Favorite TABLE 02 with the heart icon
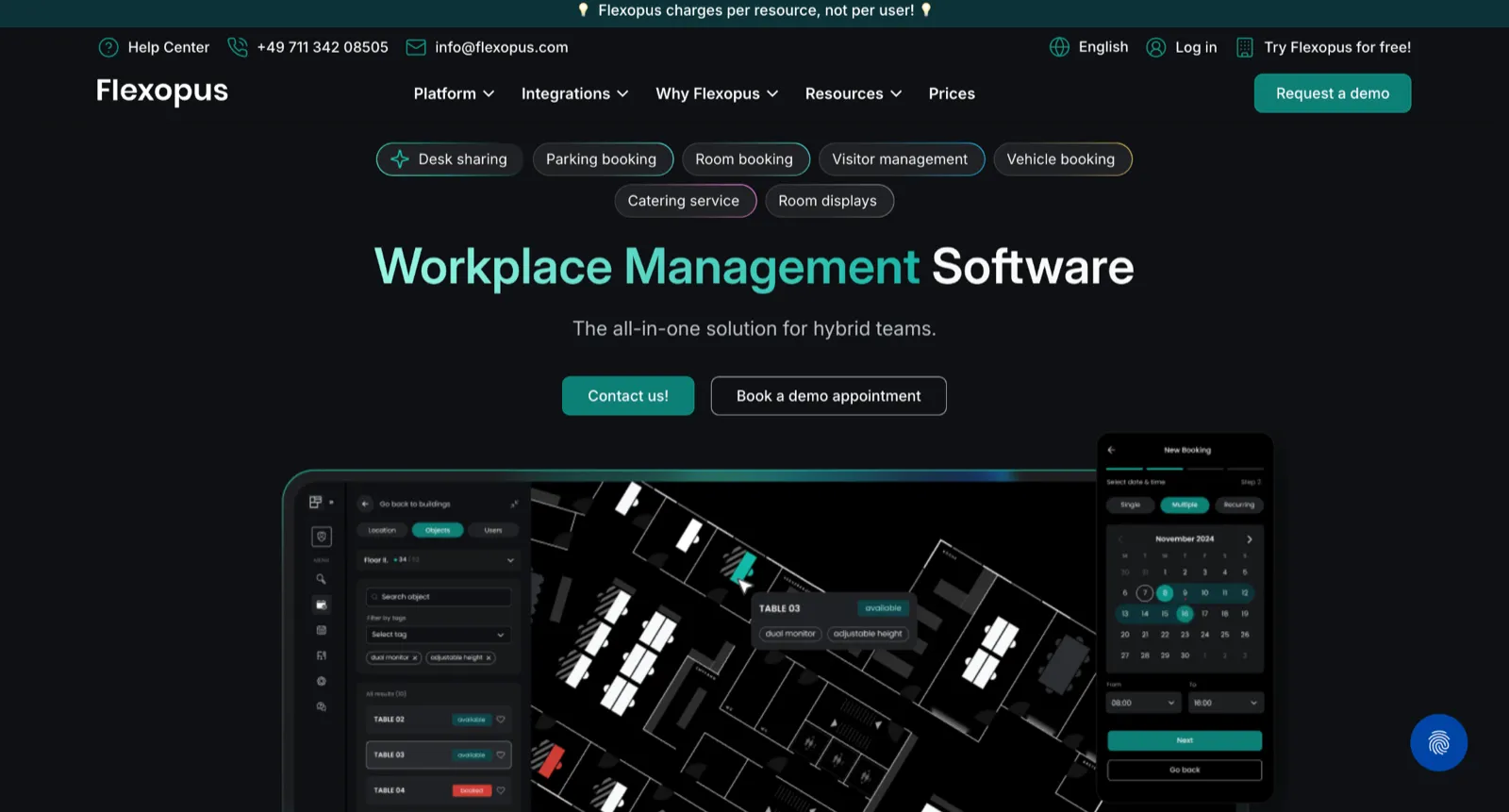Screen dimensions: 1509x812 [501, 720]
